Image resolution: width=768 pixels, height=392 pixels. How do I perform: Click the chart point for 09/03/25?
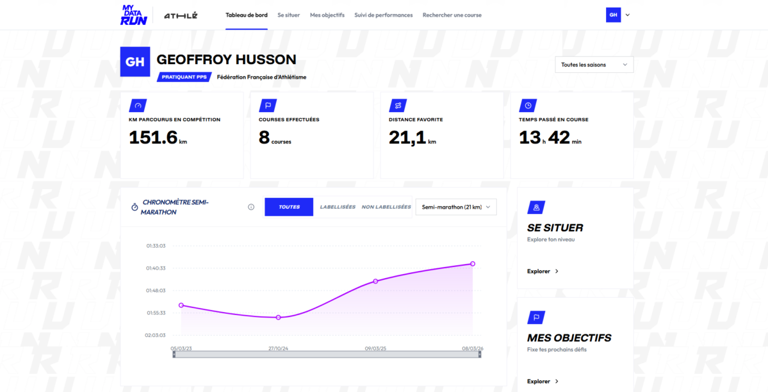point(376,281)
